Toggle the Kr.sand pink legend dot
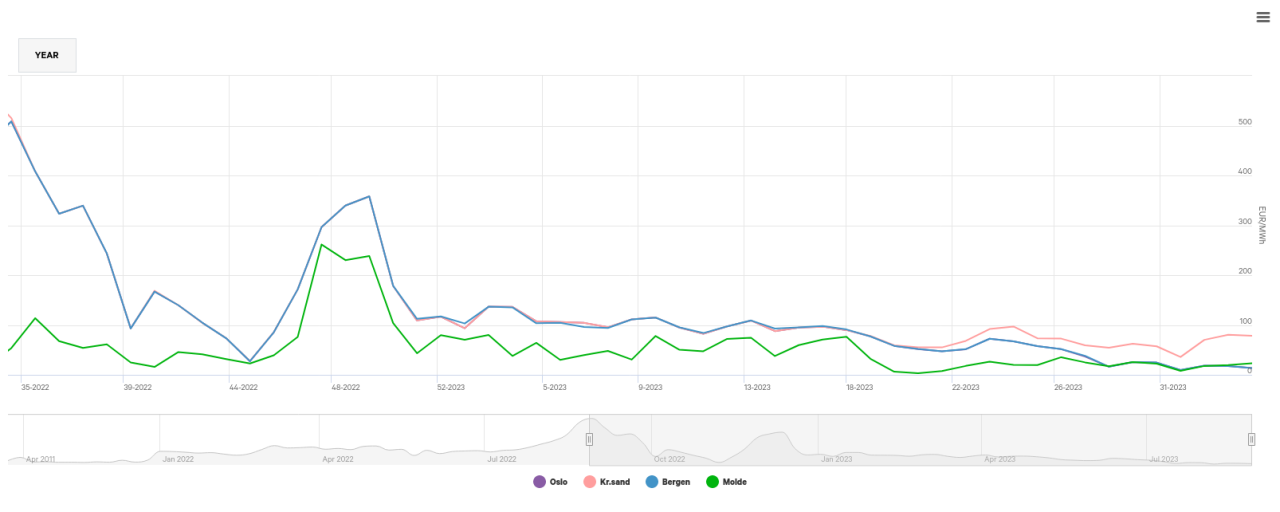The height and width of the screenshot is (512, 1280). (x=589, y=482)
